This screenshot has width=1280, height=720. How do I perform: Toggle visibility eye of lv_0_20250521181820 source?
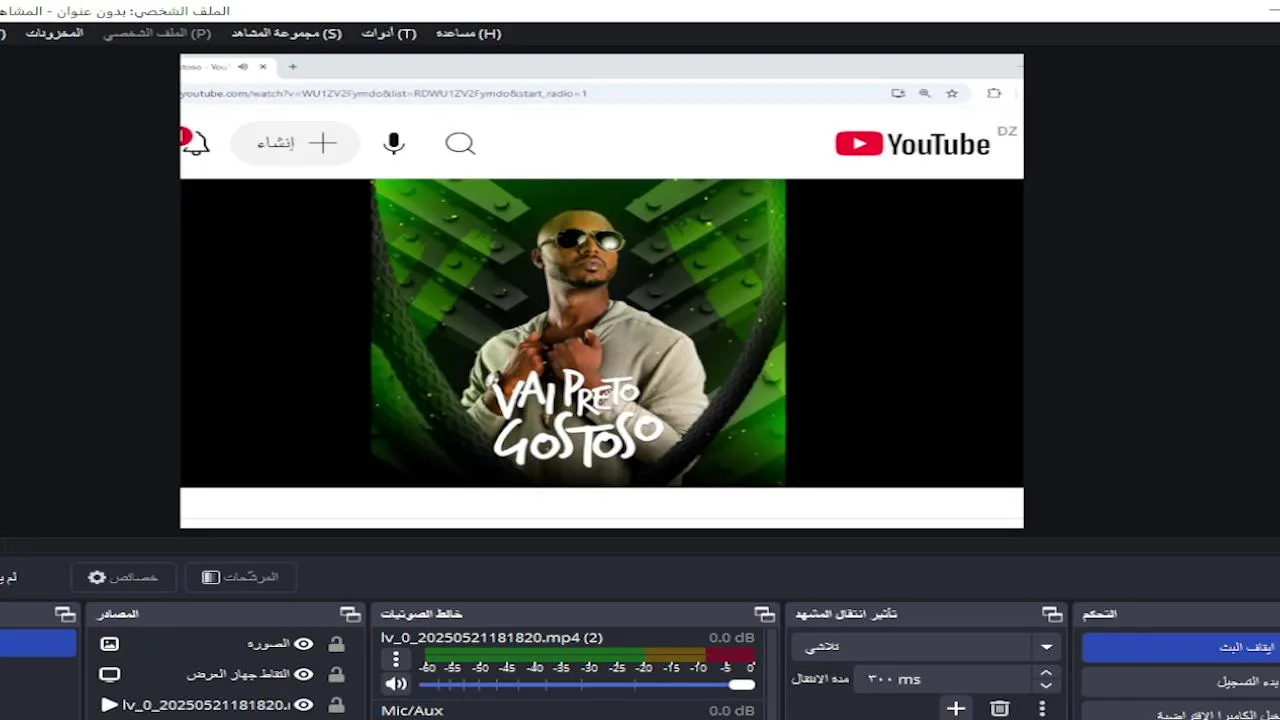(x=303, y=705)
